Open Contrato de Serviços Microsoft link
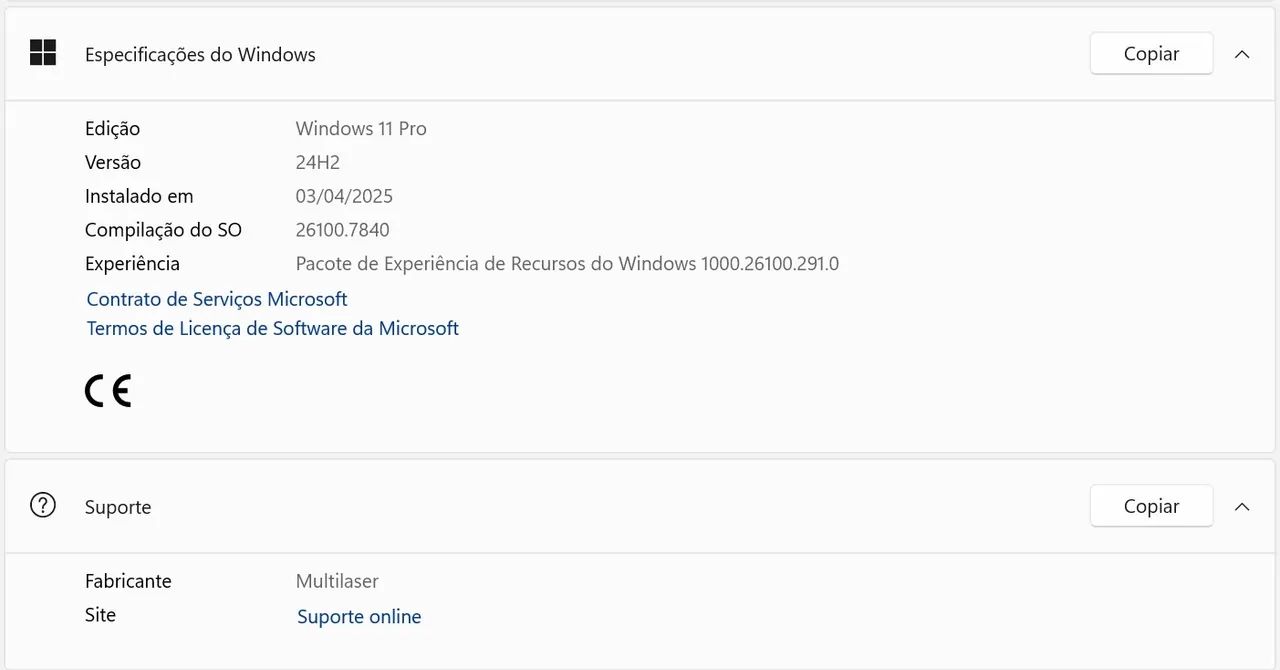 (217, 299)
